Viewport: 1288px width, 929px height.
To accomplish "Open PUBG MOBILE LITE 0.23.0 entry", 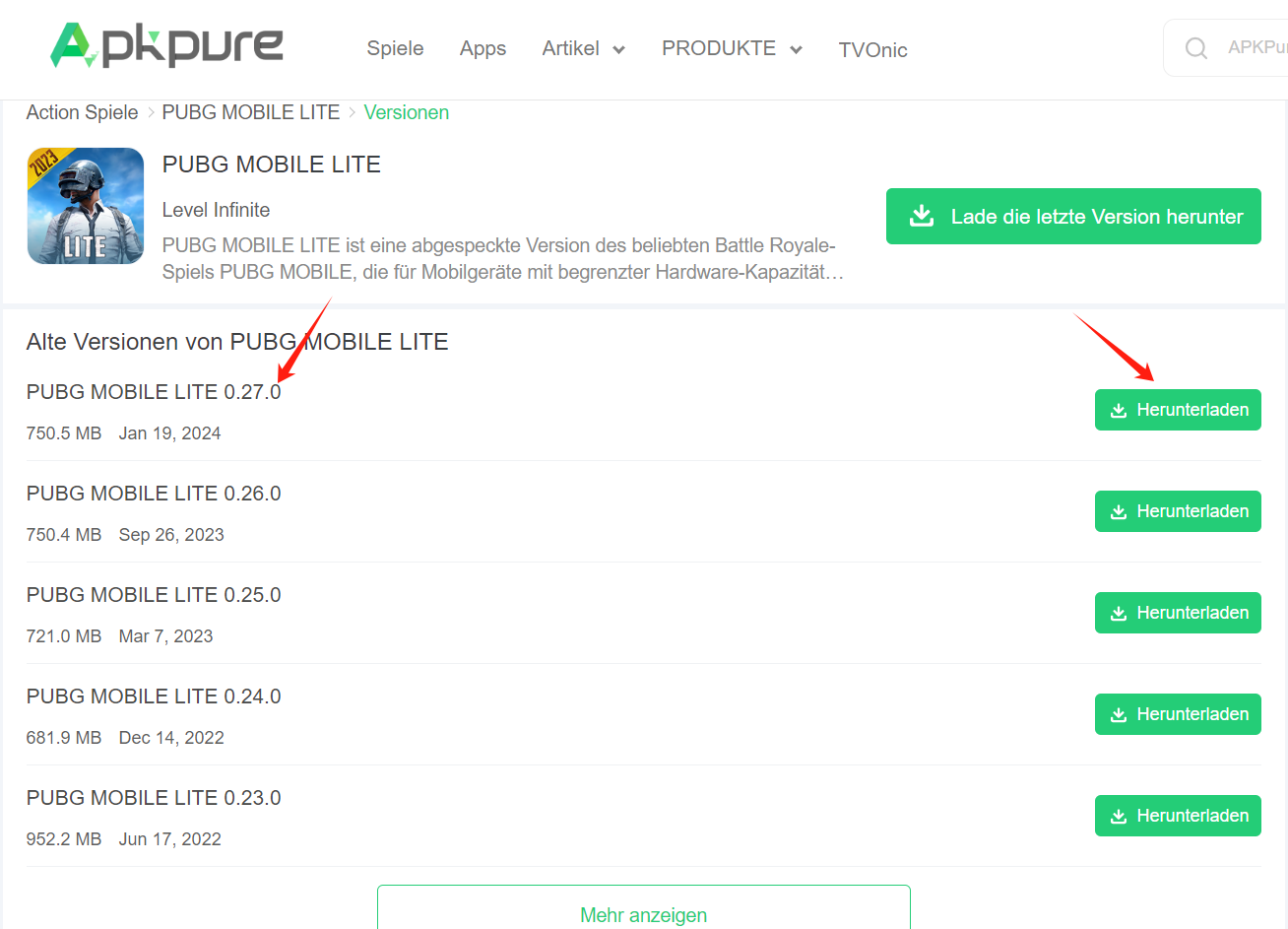I will click(154, 798).
